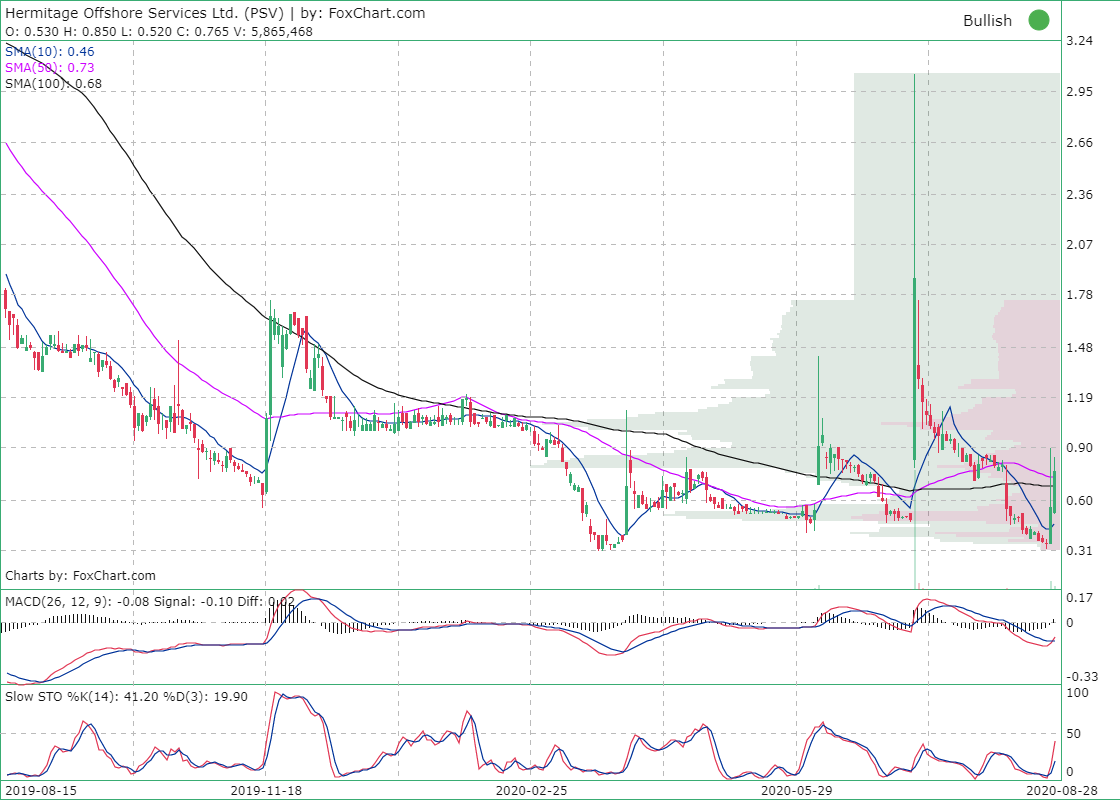Select the SMA(50): 0.73 legend label
This screenshot has width=1120, height=800.
pyautogui.click(x=49, y=67)
